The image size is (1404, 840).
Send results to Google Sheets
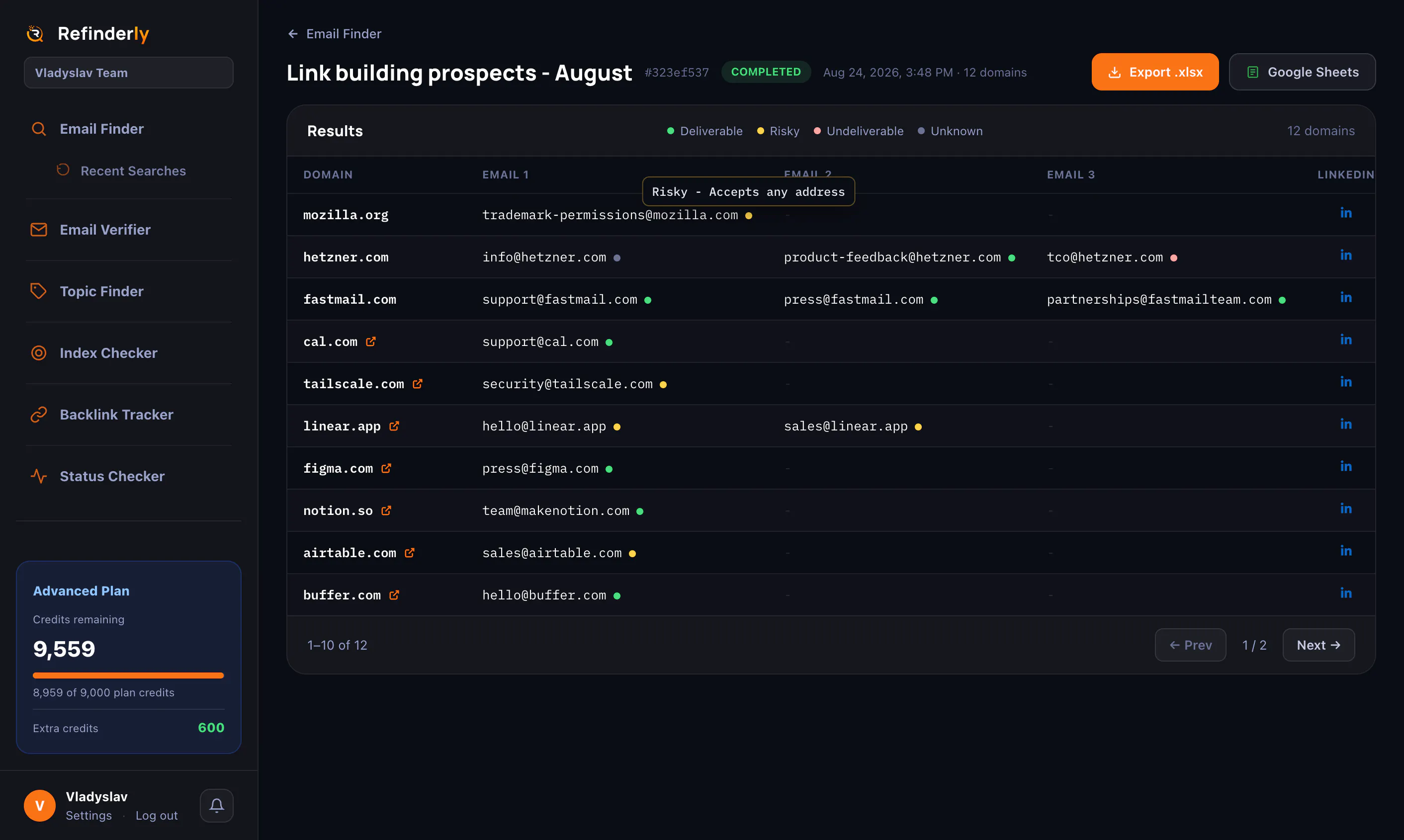[1302, 72]
